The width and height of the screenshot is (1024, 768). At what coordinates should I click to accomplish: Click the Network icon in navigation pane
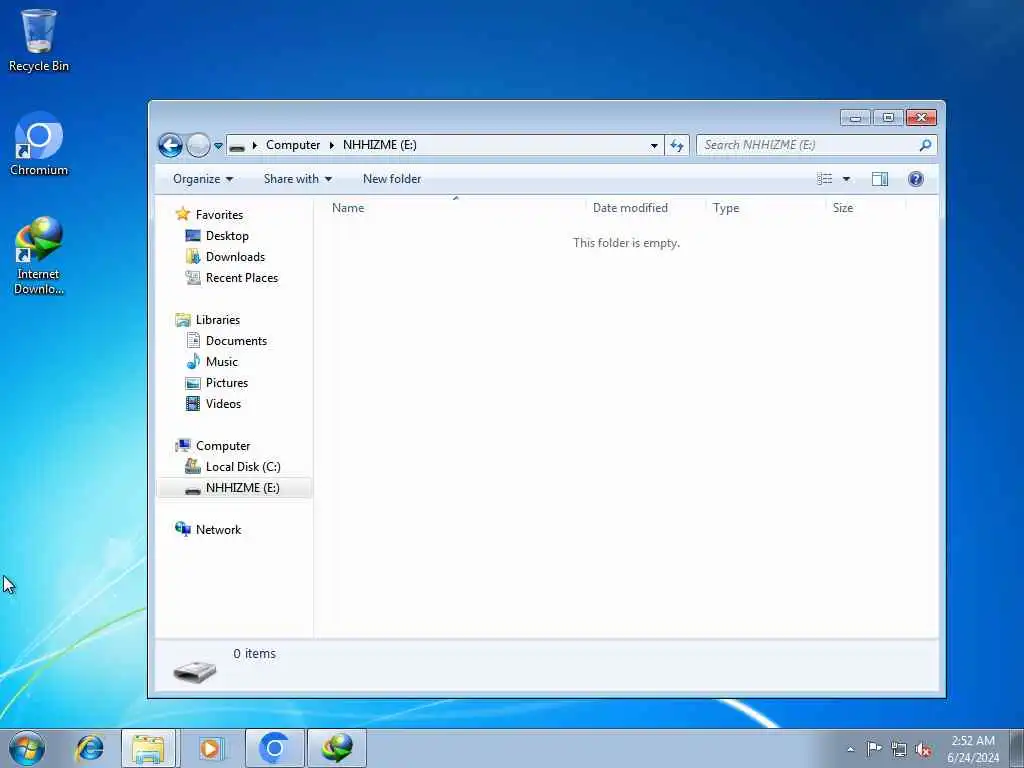(x=183, y=529)
